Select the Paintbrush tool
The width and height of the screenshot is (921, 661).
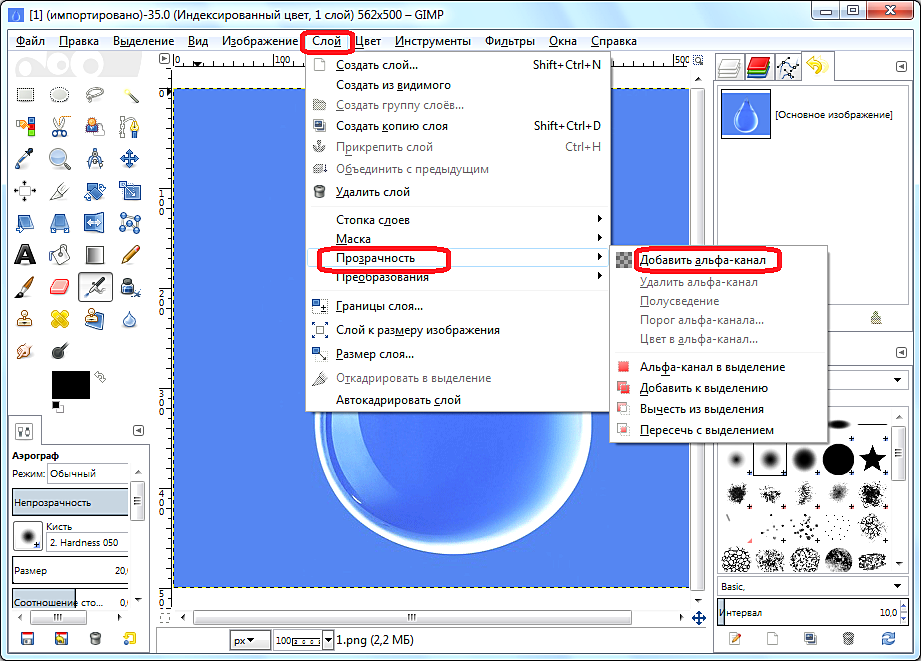[25, 287]
